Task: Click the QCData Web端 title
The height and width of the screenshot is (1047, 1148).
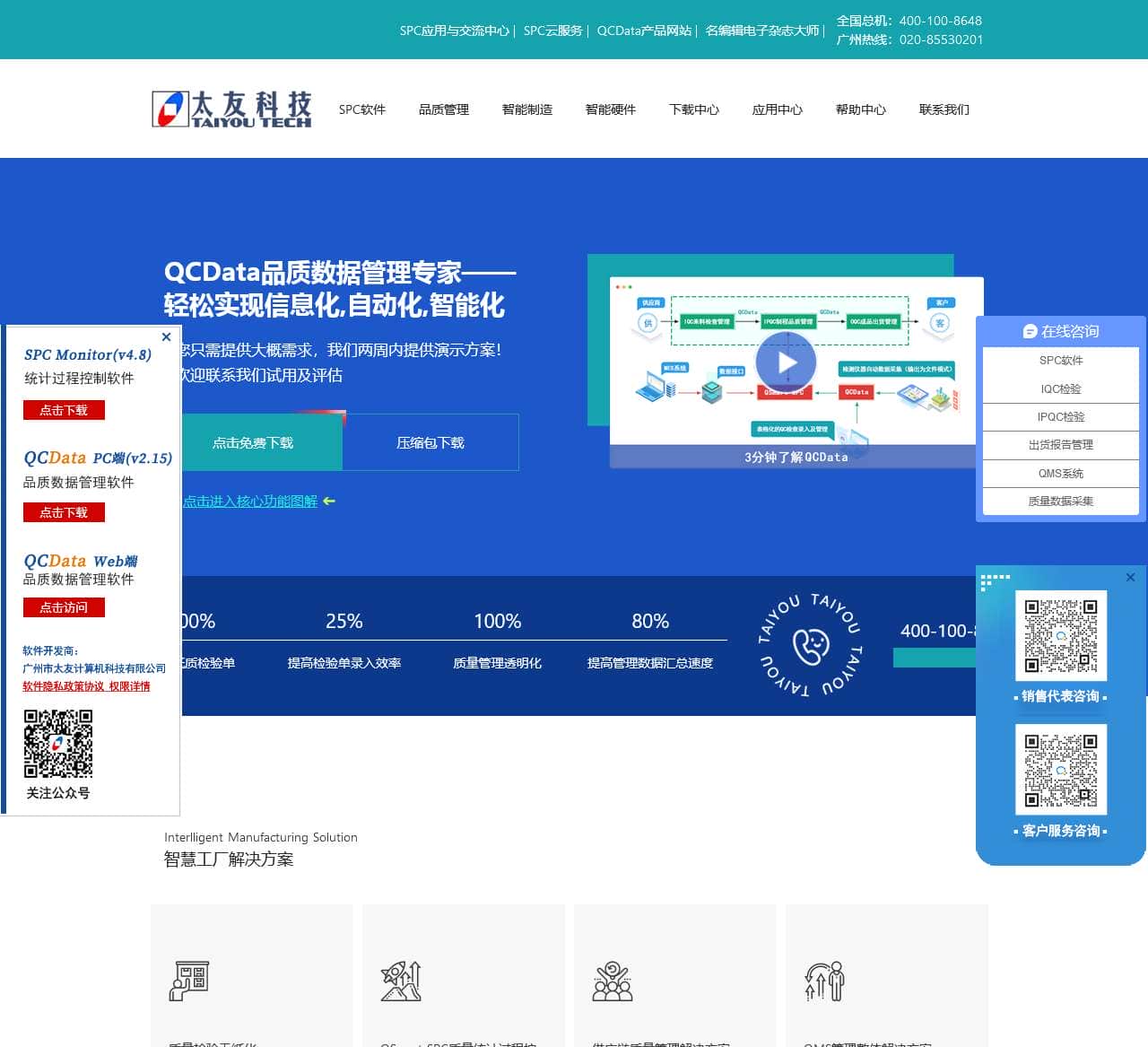Action: click(x=81, y=561)
